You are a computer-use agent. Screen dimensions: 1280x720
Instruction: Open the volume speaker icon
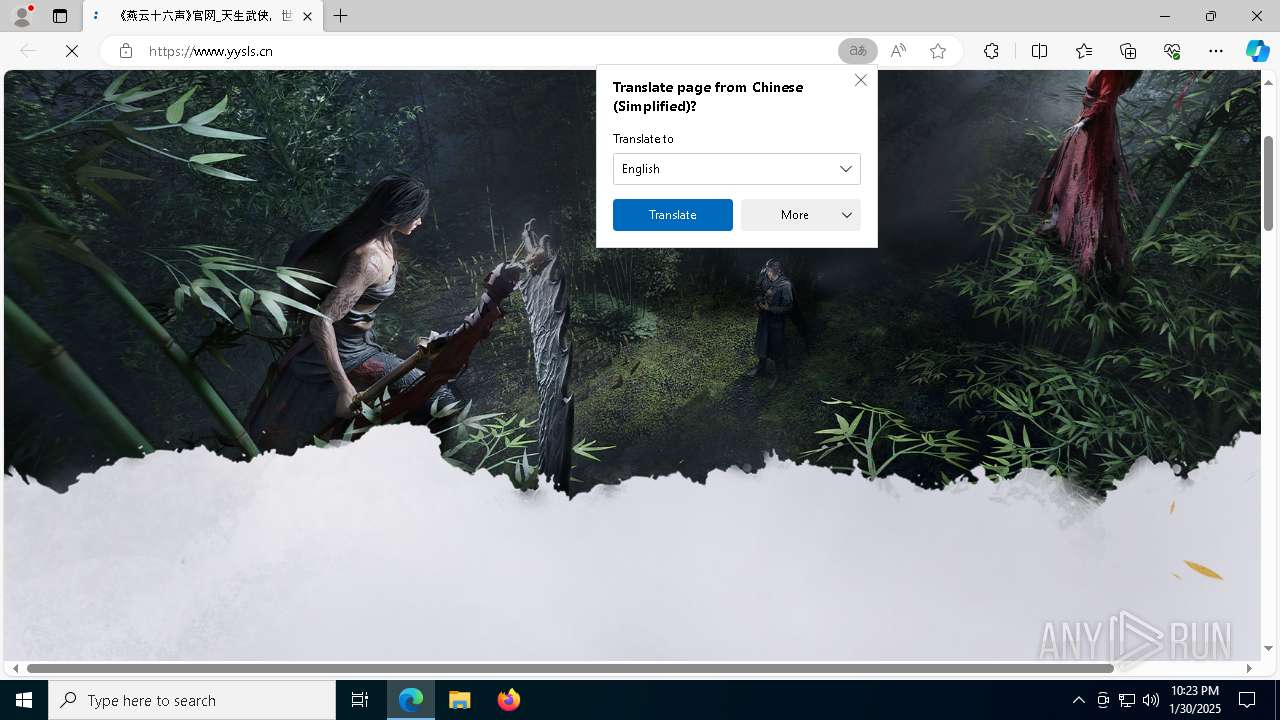coord(1151,700)
